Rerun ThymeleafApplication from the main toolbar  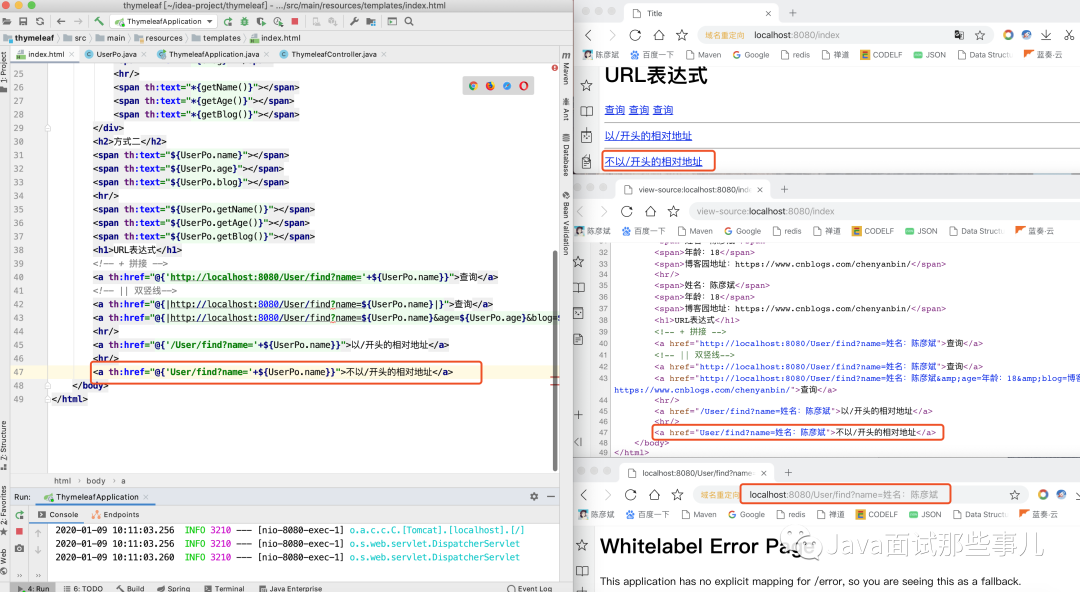coord(228,21)
